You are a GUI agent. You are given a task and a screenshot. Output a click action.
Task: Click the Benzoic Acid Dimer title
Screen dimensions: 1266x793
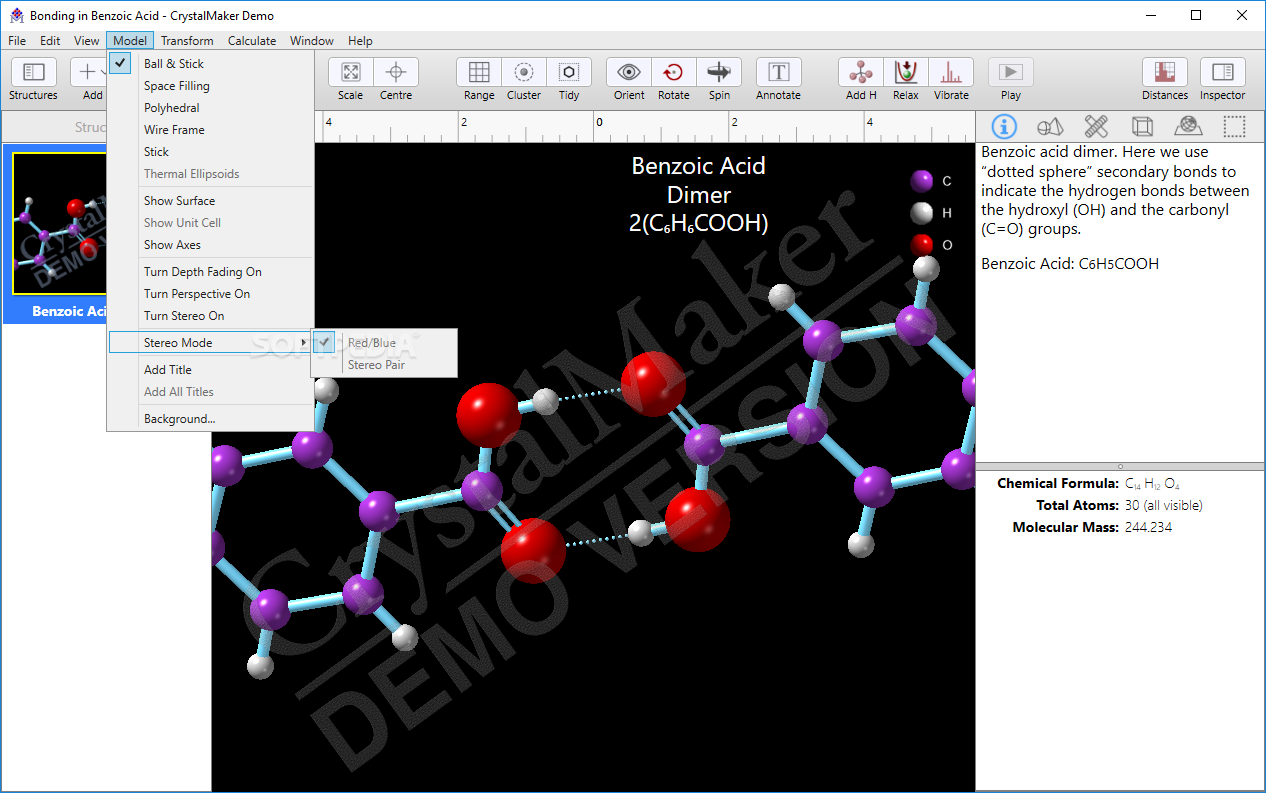pyautogui.click(x=699, y=194)
